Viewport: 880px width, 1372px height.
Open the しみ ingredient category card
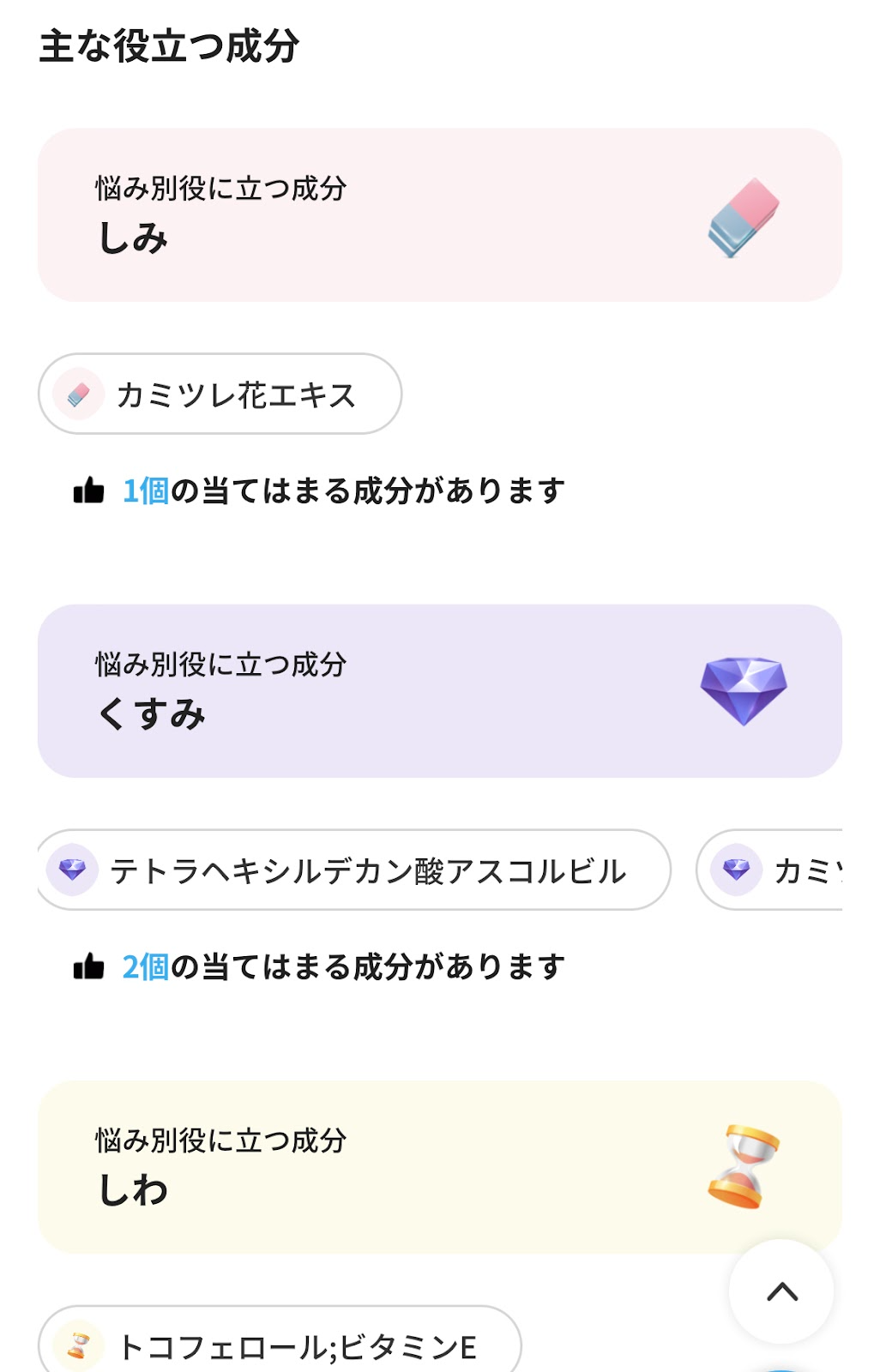click(x=440, y=215)
